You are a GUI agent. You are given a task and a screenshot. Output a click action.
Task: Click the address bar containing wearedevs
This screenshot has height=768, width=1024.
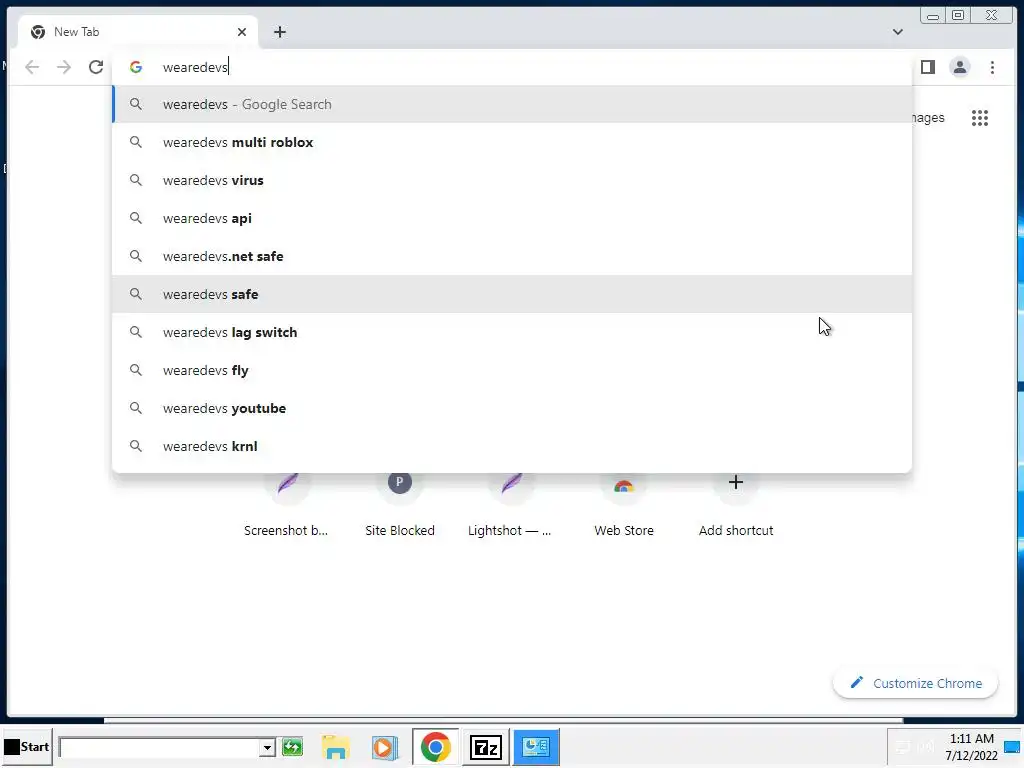pyautogui.click(x=512, y=67)
